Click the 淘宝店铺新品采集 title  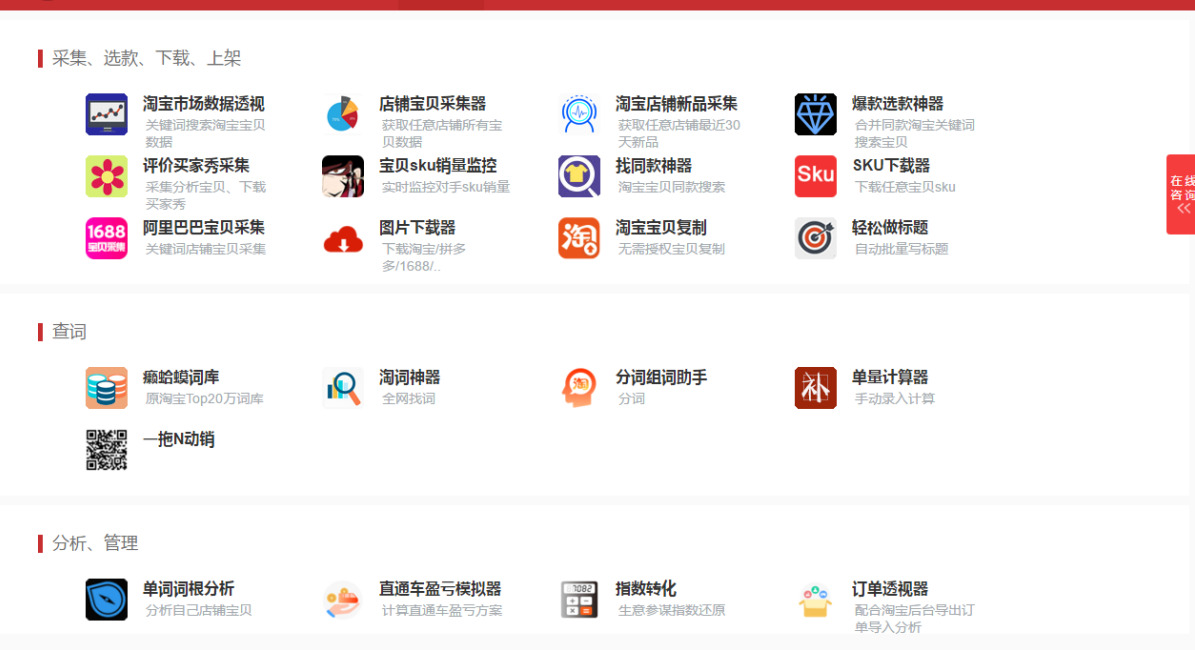tap(676, 104)
